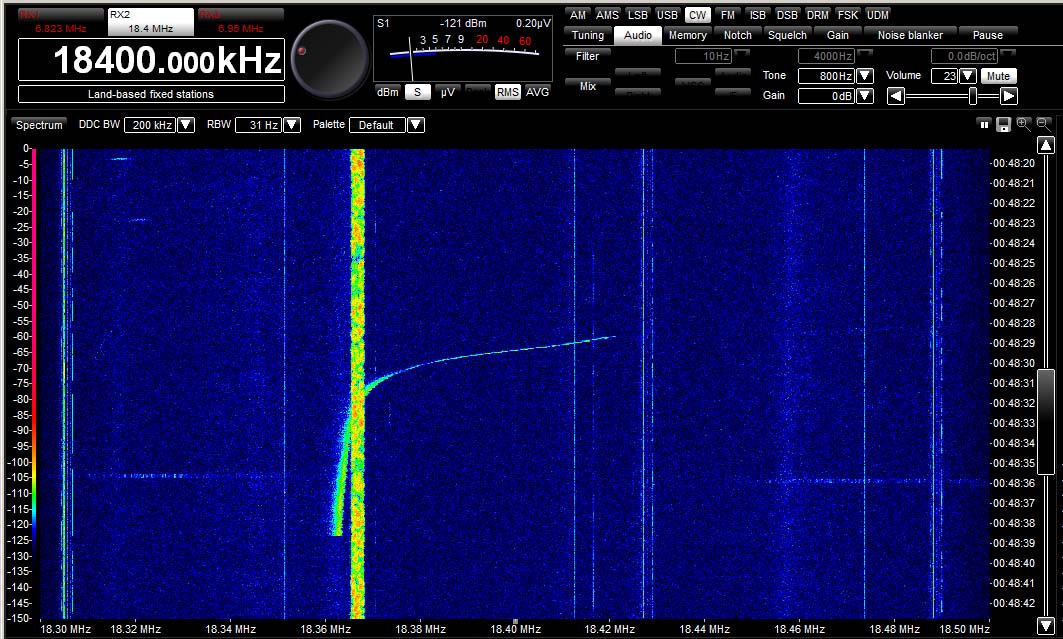Select FM demodulation mode
This screenshot has height=639, width=1063.
[x=727, y=15]
